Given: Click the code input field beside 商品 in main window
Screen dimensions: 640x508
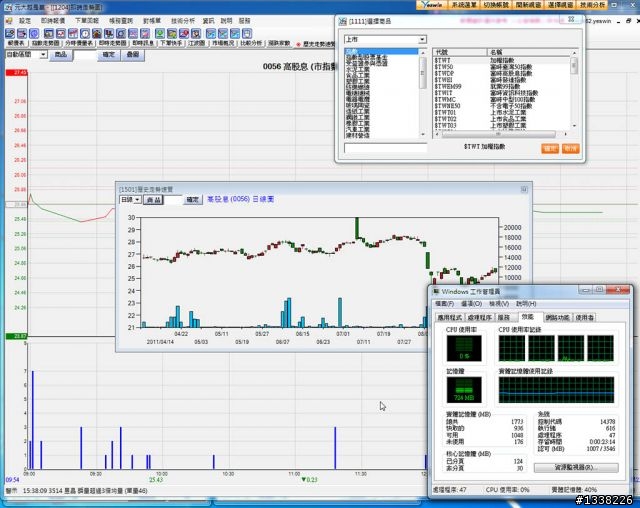Looking at the screenshot, I should [x=85, y=54].
